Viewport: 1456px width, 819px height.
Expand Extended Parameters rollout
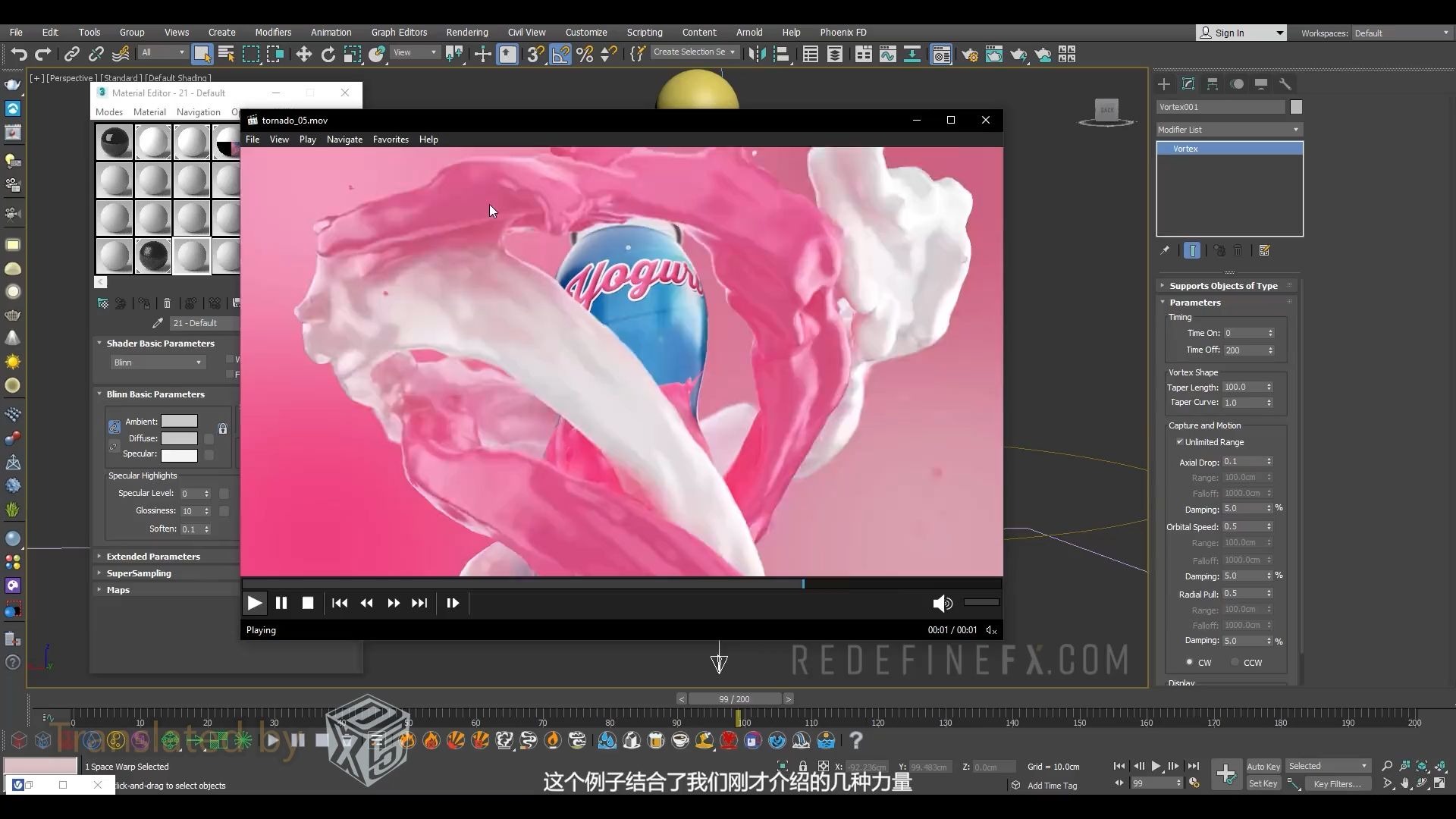[153, 557]
